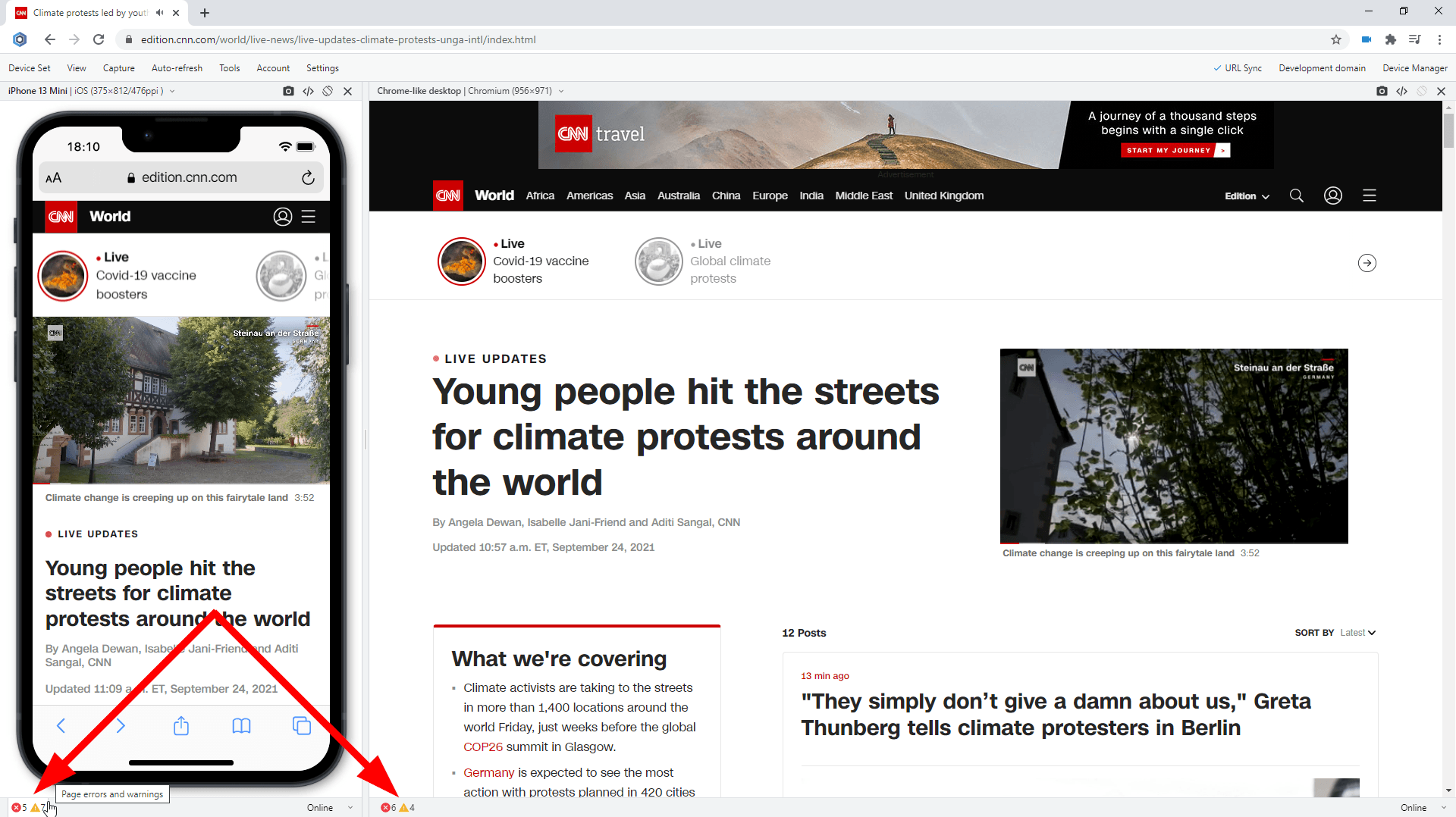Click the reload icon in the iPhone address bar
The width and height of the screenshot is (1456, 817).
(x=308, y=178)
